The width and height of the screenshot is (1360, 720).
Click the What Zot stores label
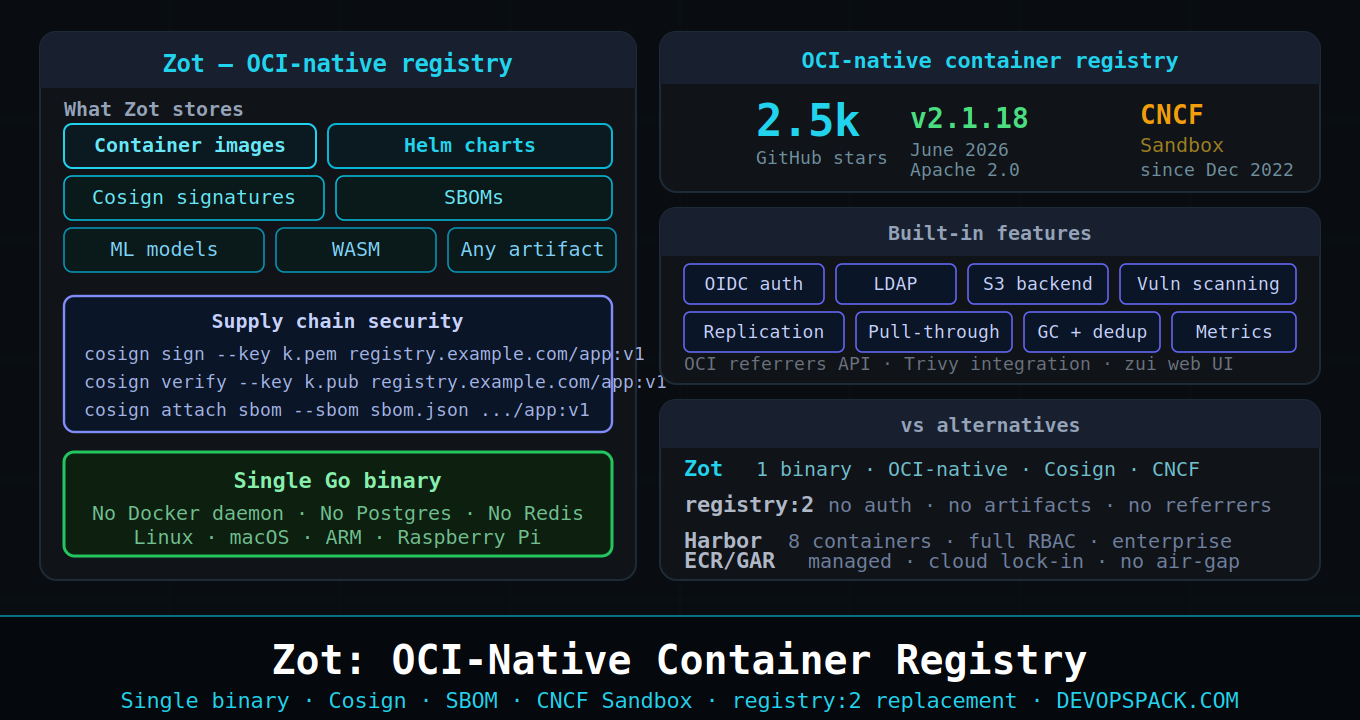tap(154, 109)
